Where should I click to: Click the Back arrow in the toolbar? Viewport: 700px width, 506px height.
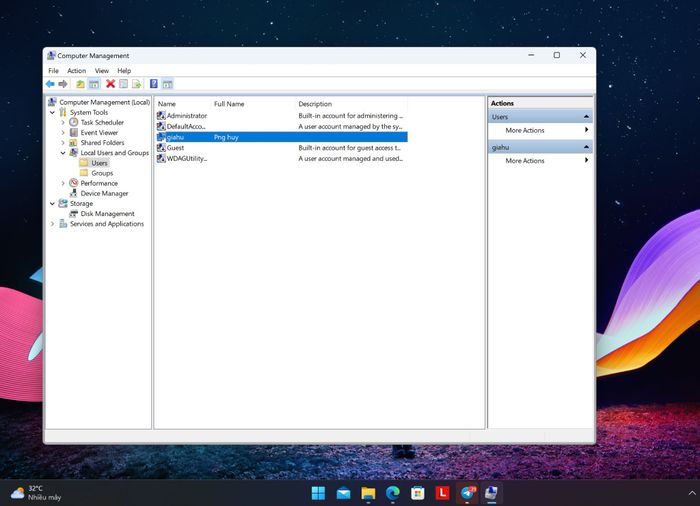click(x=50, y=84)
